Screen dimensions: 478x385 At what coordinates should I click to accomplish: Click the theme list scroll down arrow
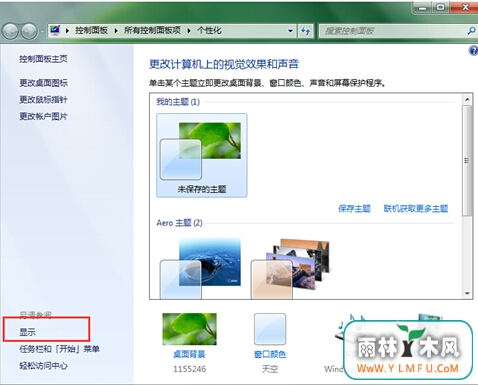[x=467, y=293]
